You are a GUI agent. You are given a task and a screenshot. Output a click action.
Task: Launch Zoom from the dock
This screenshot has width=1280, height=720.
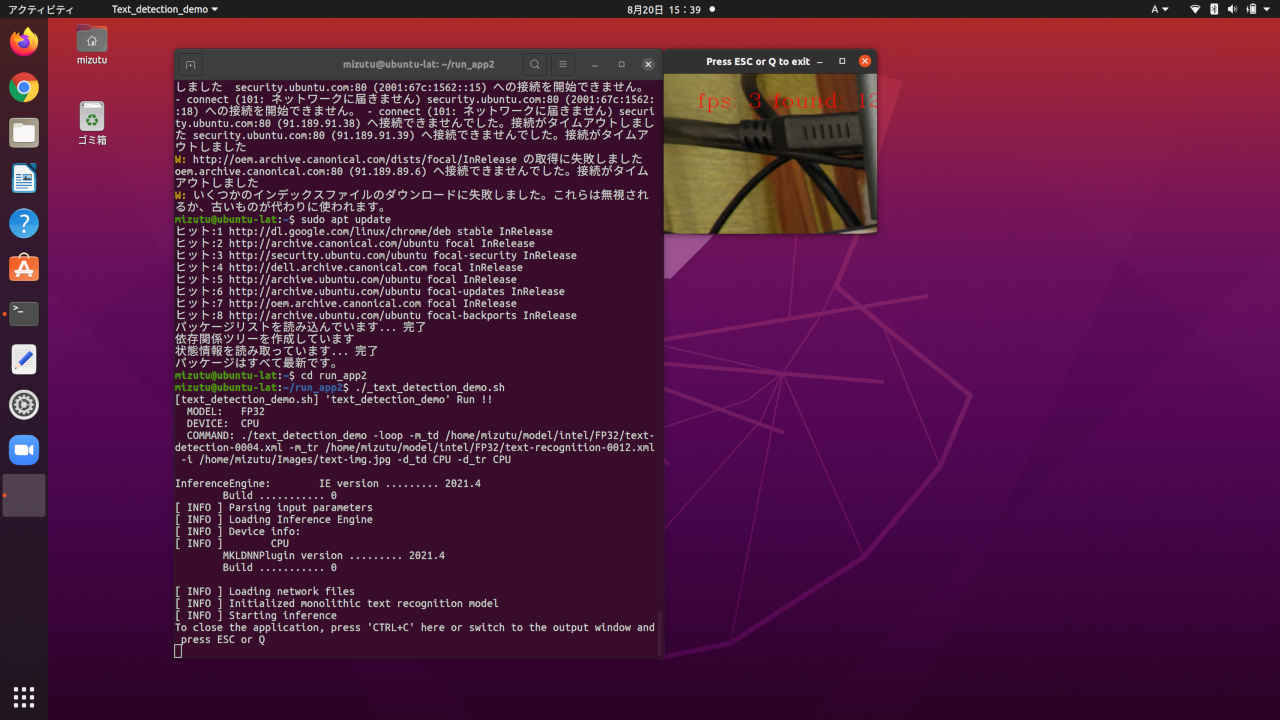[x=24, y=450]
